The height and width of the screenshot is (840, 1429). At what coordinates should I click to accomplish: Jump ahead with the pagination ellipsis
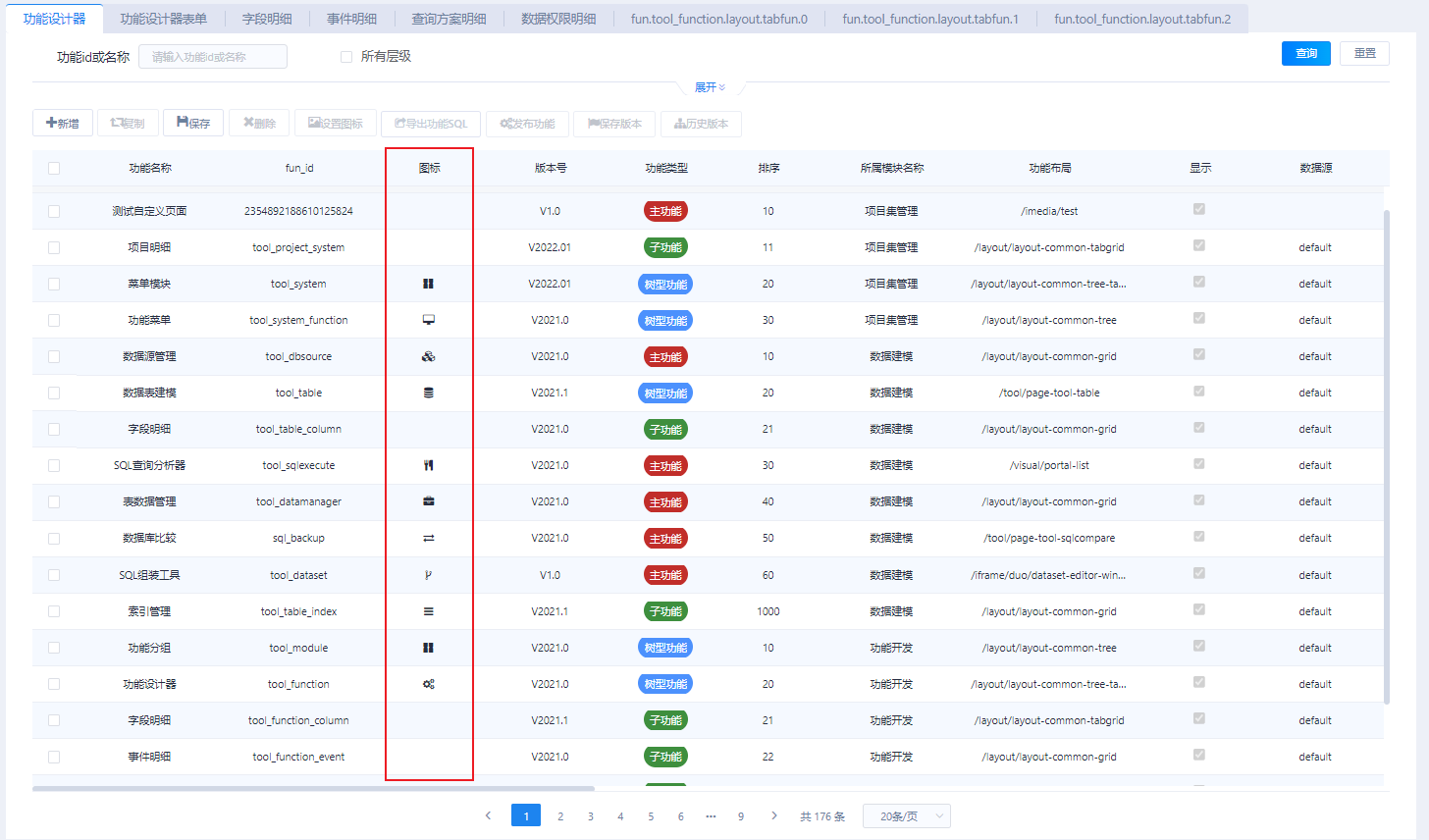711,815
